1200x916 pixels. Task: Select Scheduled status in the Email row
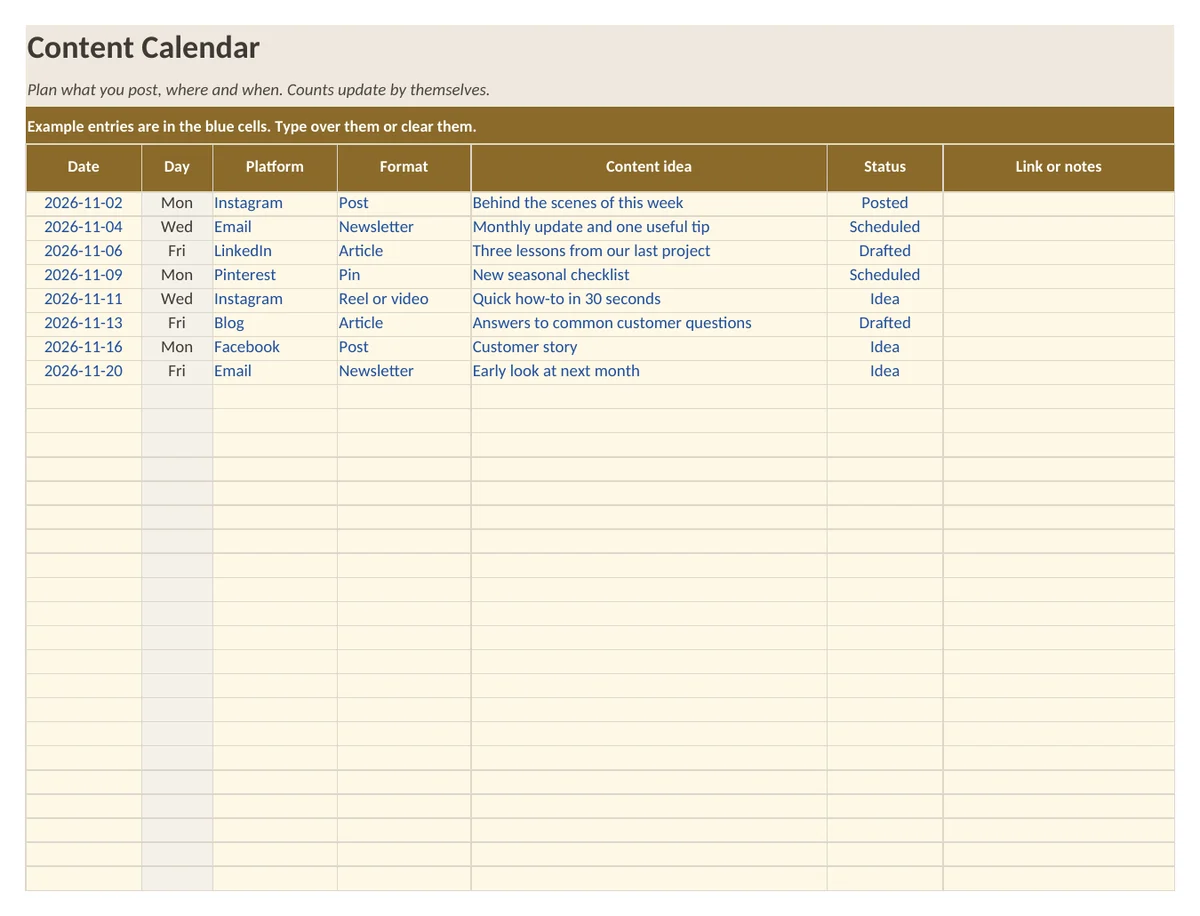coord(885,227)
